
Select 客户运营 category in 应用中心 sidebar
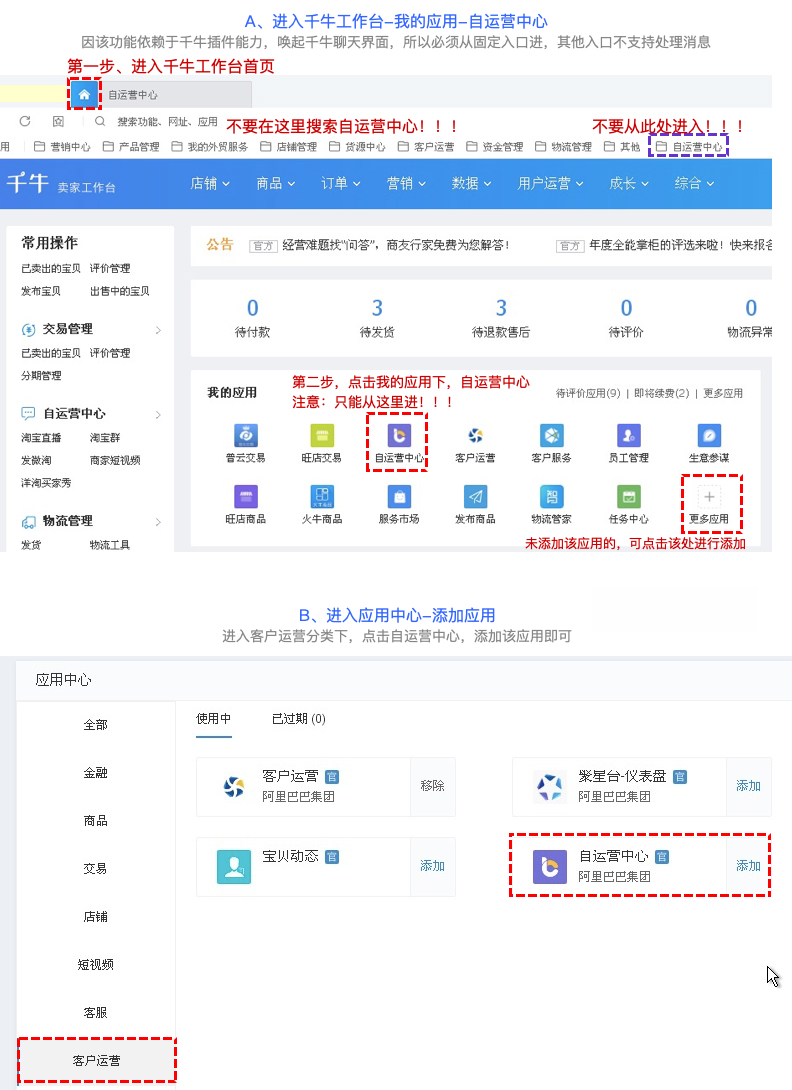pyautogui.click(x=96, y=1061)
